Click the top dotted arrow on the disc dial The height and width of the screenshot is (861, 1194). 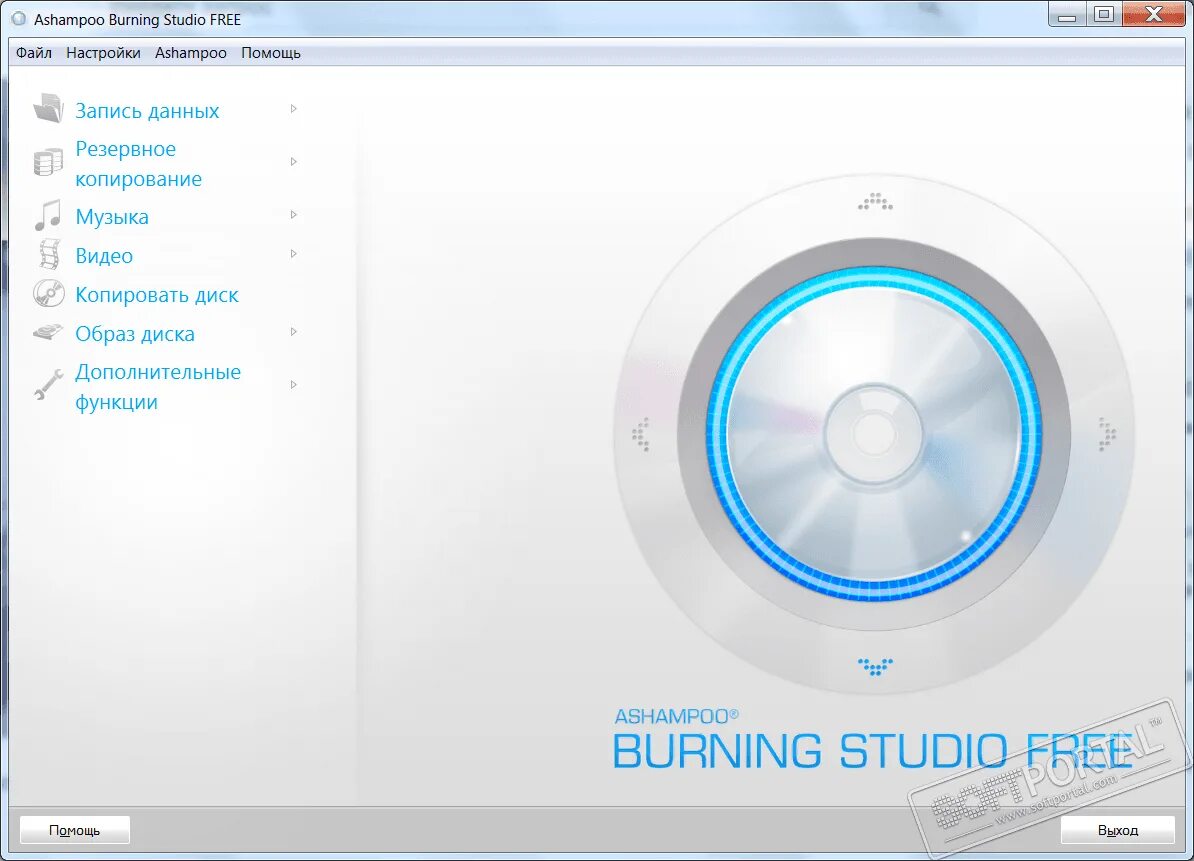tap(875, 202)
